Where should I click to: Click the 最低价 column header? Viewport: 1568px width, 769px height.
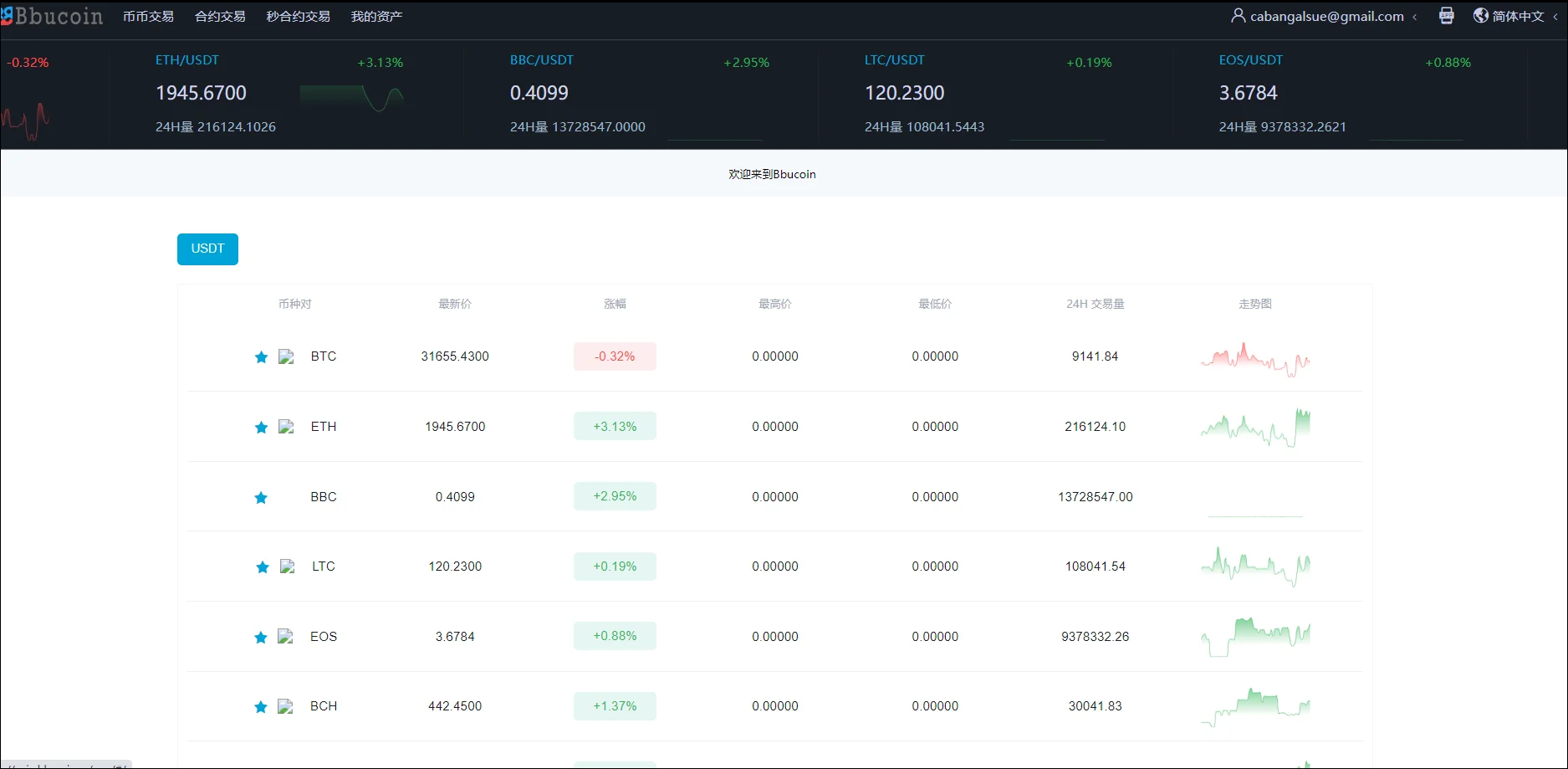(935, 304)
